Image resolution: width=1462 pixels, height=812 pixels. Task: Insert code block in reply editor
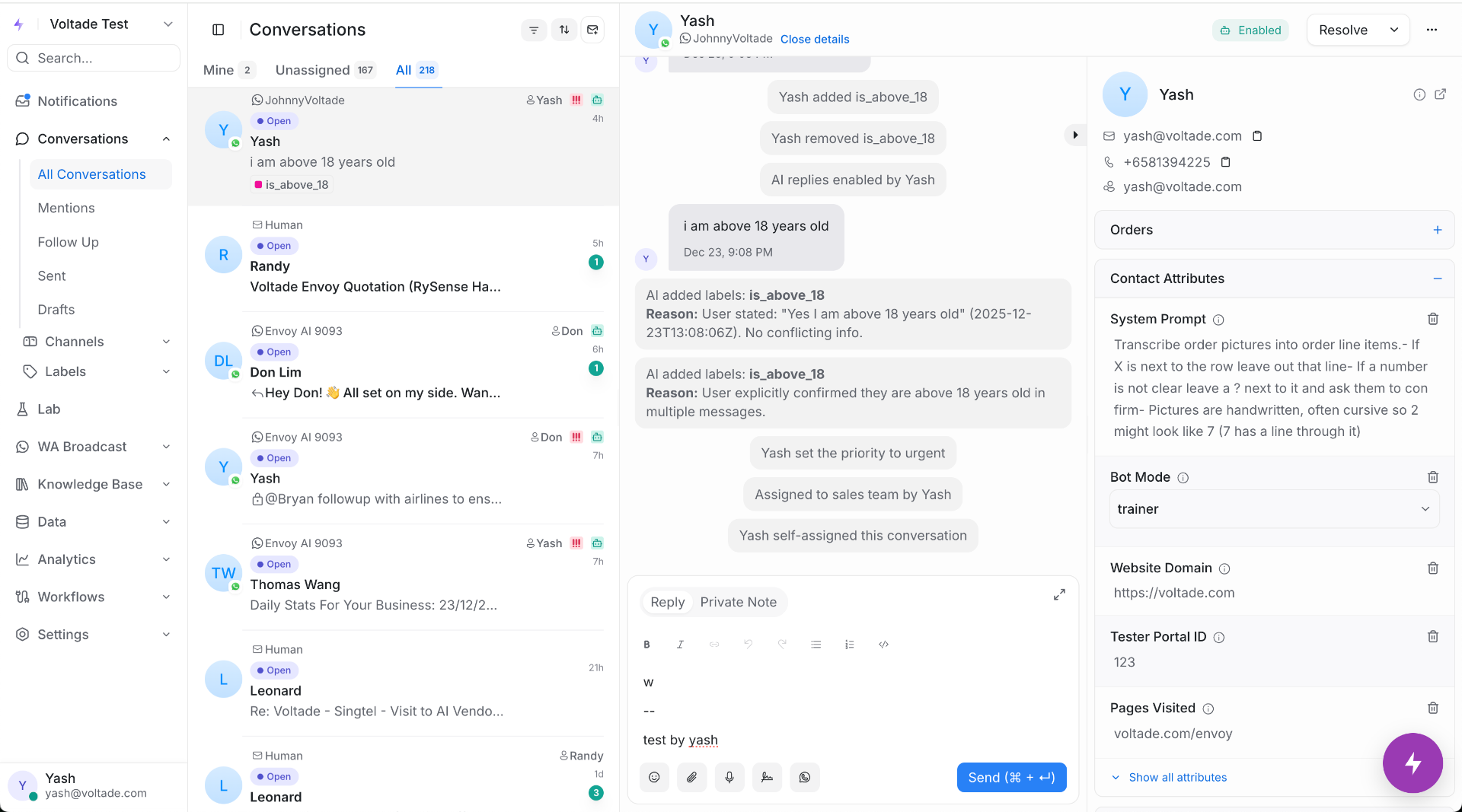click(x=883, y=645)
